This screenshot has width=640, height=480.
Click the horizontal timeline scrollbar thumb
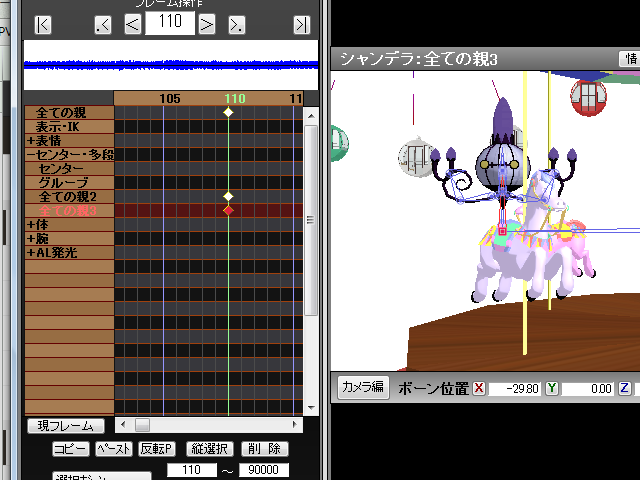tap(142, 424)
